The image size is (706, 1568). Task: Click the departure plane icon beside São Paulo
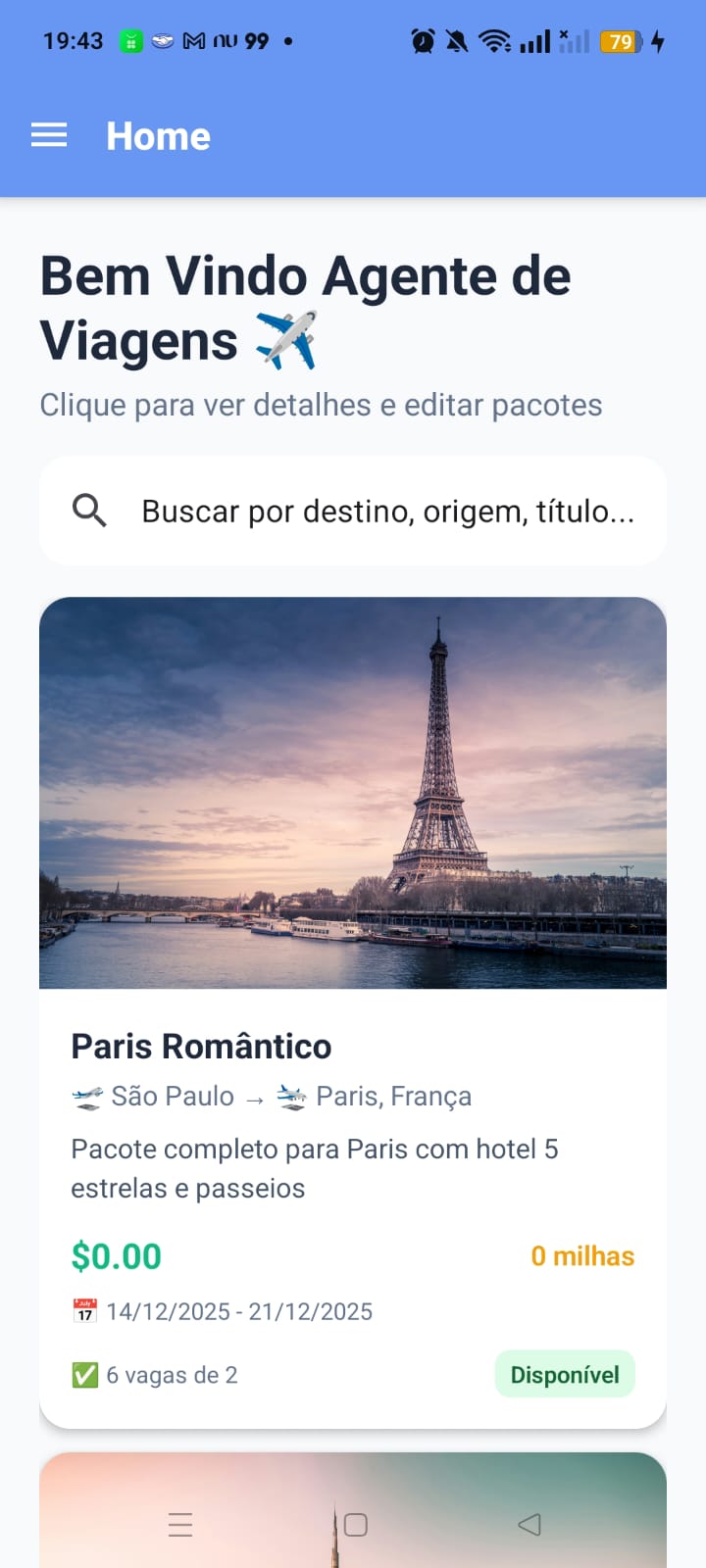(87, 1097)
